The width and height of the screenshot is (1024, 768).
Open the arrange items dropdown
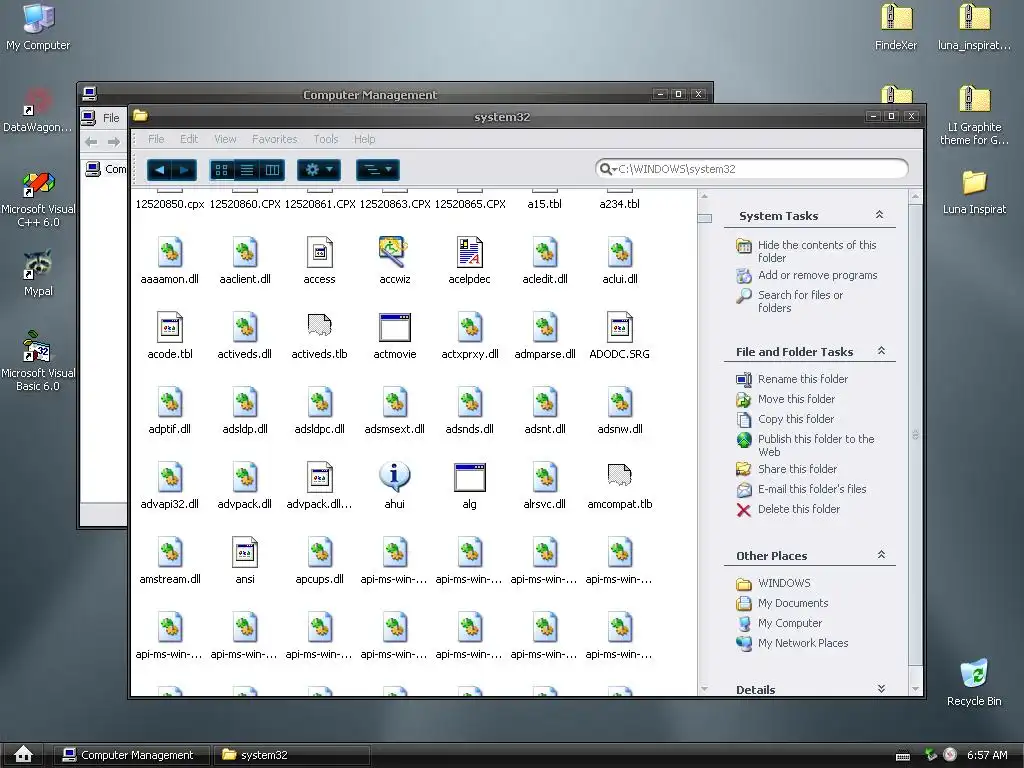377,170
